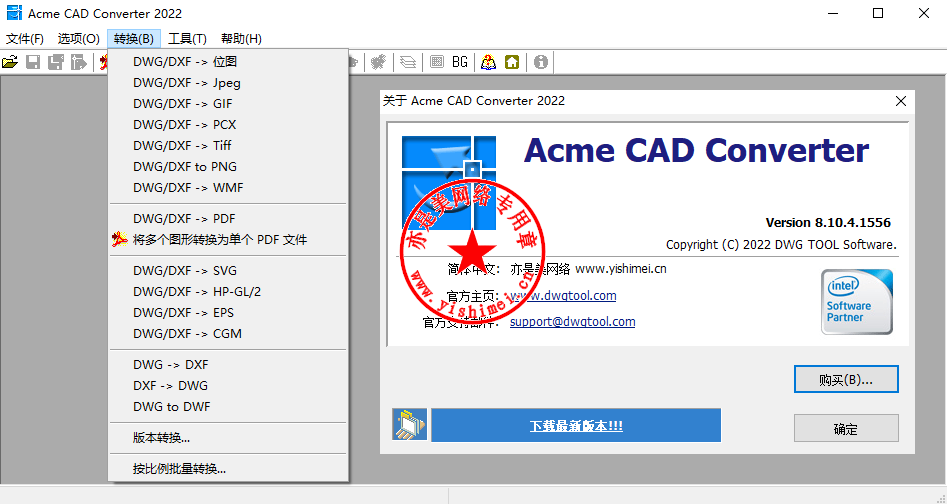Select DWG/DXF -> 位图 menu entry

pos(228,62)
